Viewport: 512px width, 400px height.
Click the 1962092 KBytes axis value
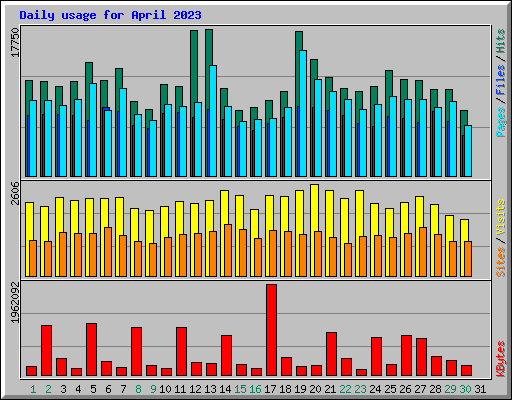pos(15,303)
